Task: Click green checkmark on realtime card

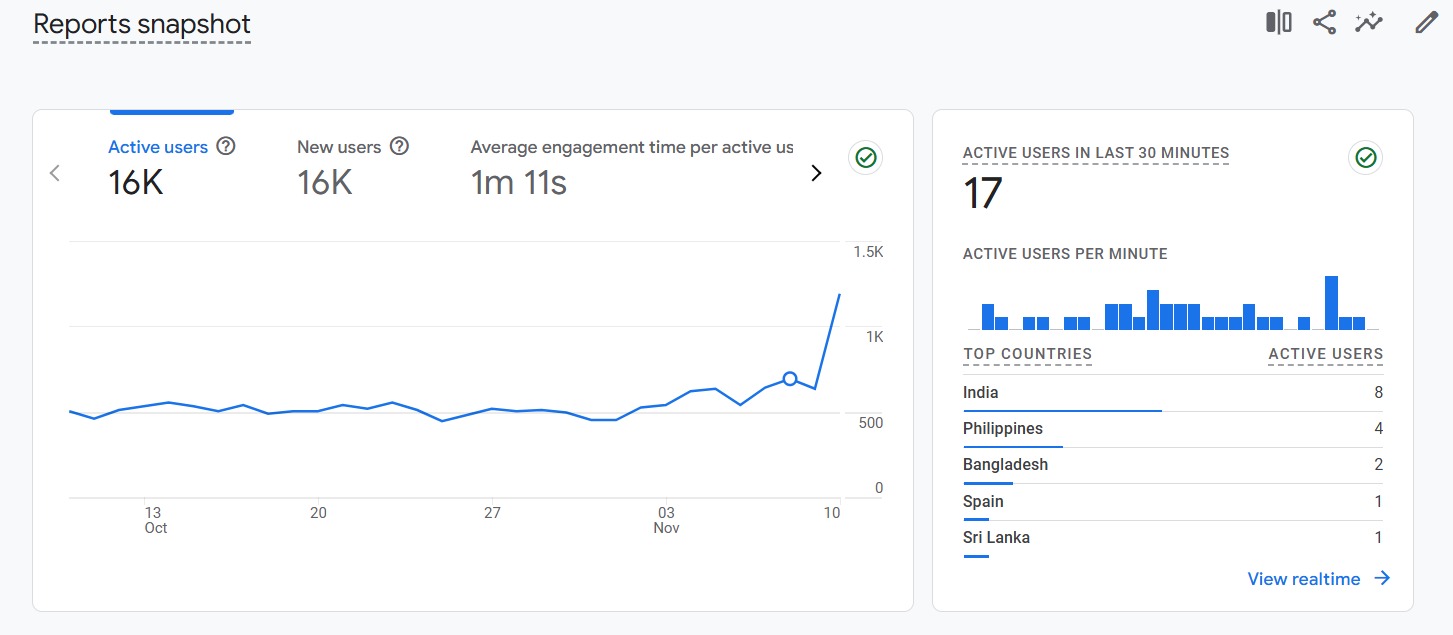Action: pyautogui.click(x=1365, y=158)
